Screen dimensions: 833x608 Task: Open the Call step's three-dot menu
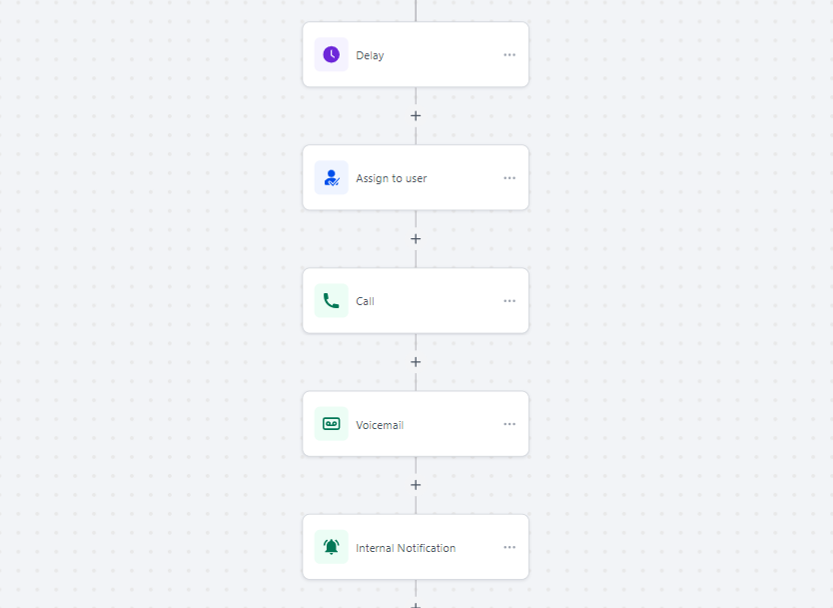pyautogui.click(x=510, y=301)
